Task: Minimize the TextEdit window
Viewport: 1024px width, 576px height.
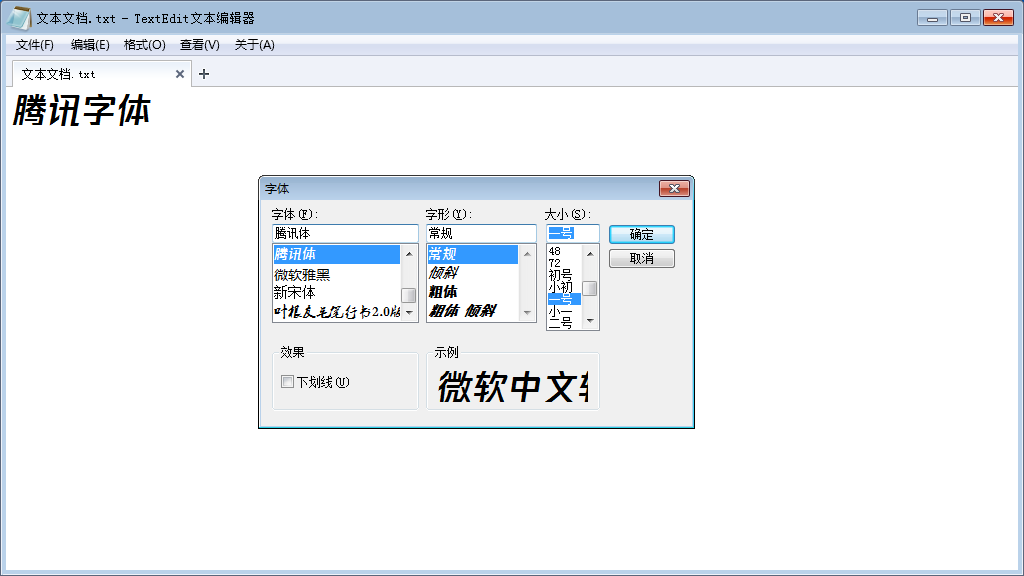Action: tap(932, 18)
